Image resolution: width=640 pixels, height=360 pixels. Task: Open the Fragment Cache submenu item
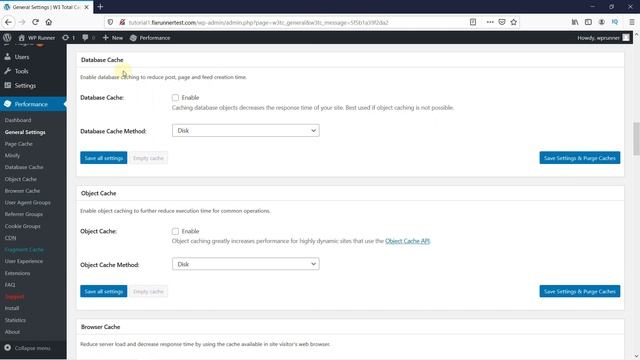tap(24, 249)
